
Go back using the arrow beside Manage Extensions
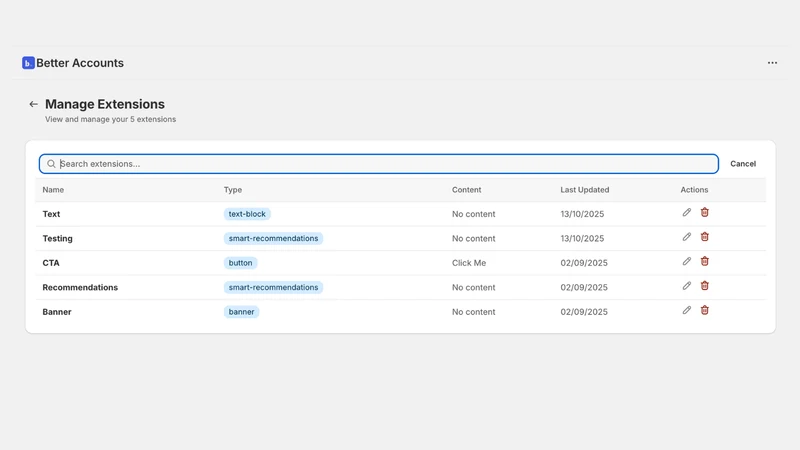tap(34, 104)
